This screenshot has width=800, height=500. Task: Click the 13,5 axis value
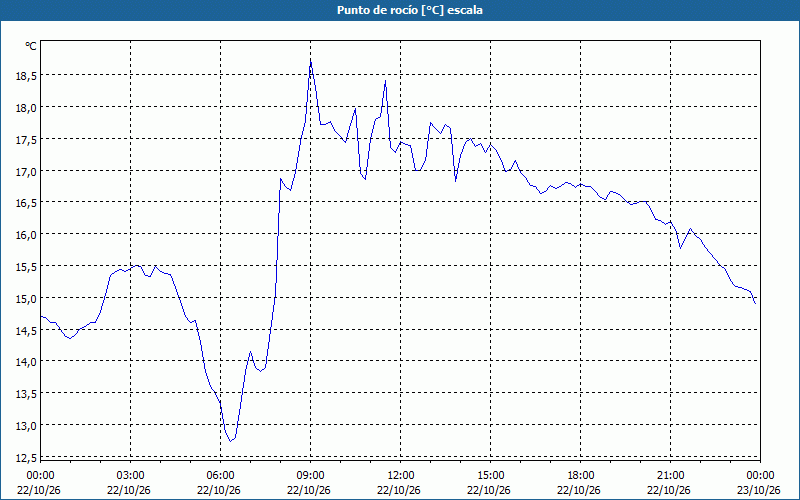26,394
